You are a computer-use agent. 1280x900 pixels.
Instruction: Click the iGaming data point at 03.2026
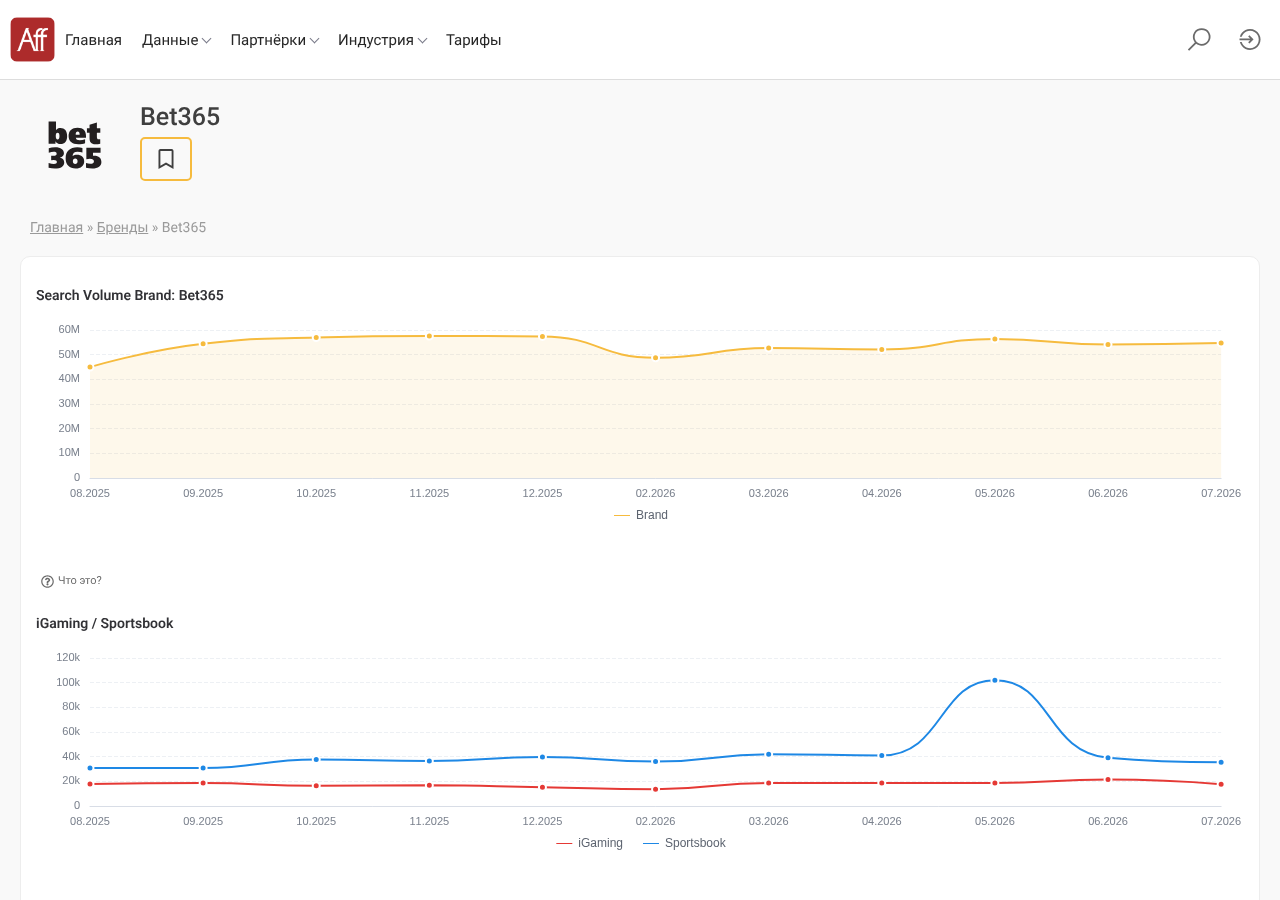769,754
